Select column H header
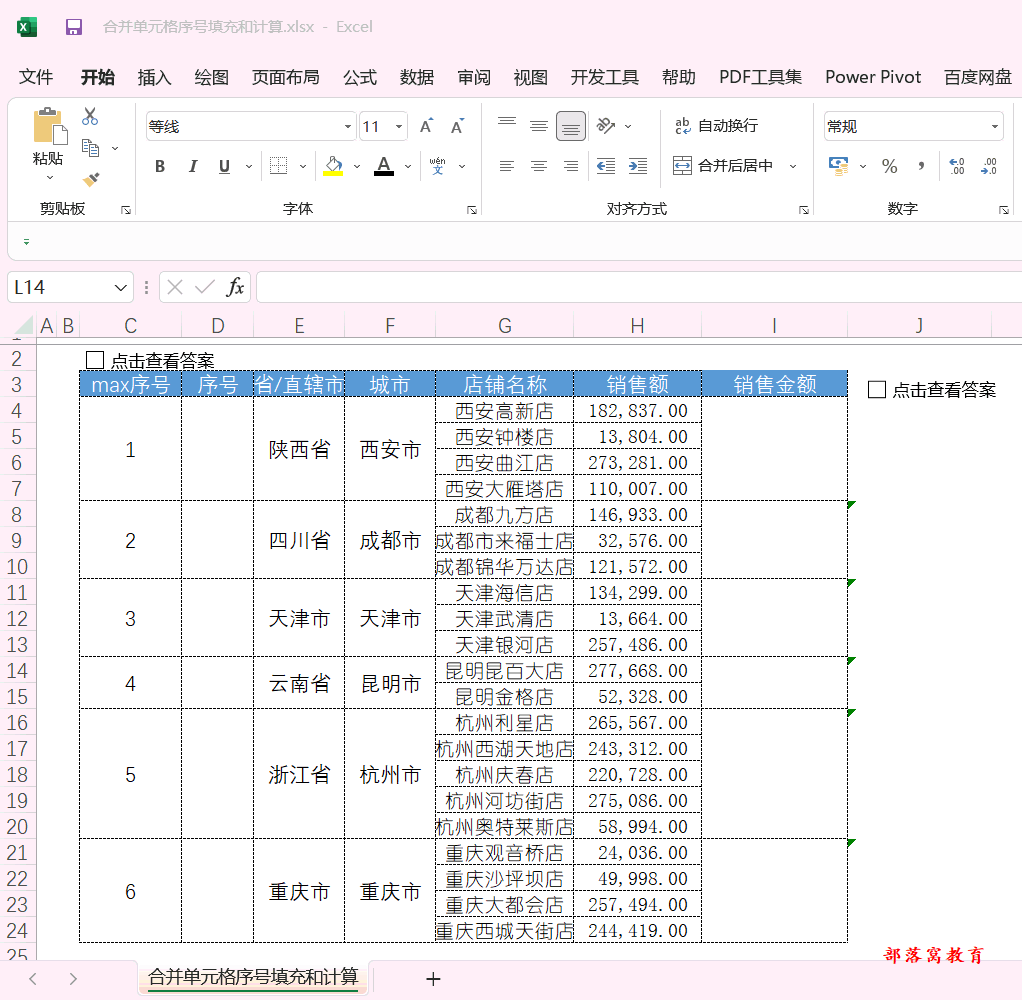 637,325
